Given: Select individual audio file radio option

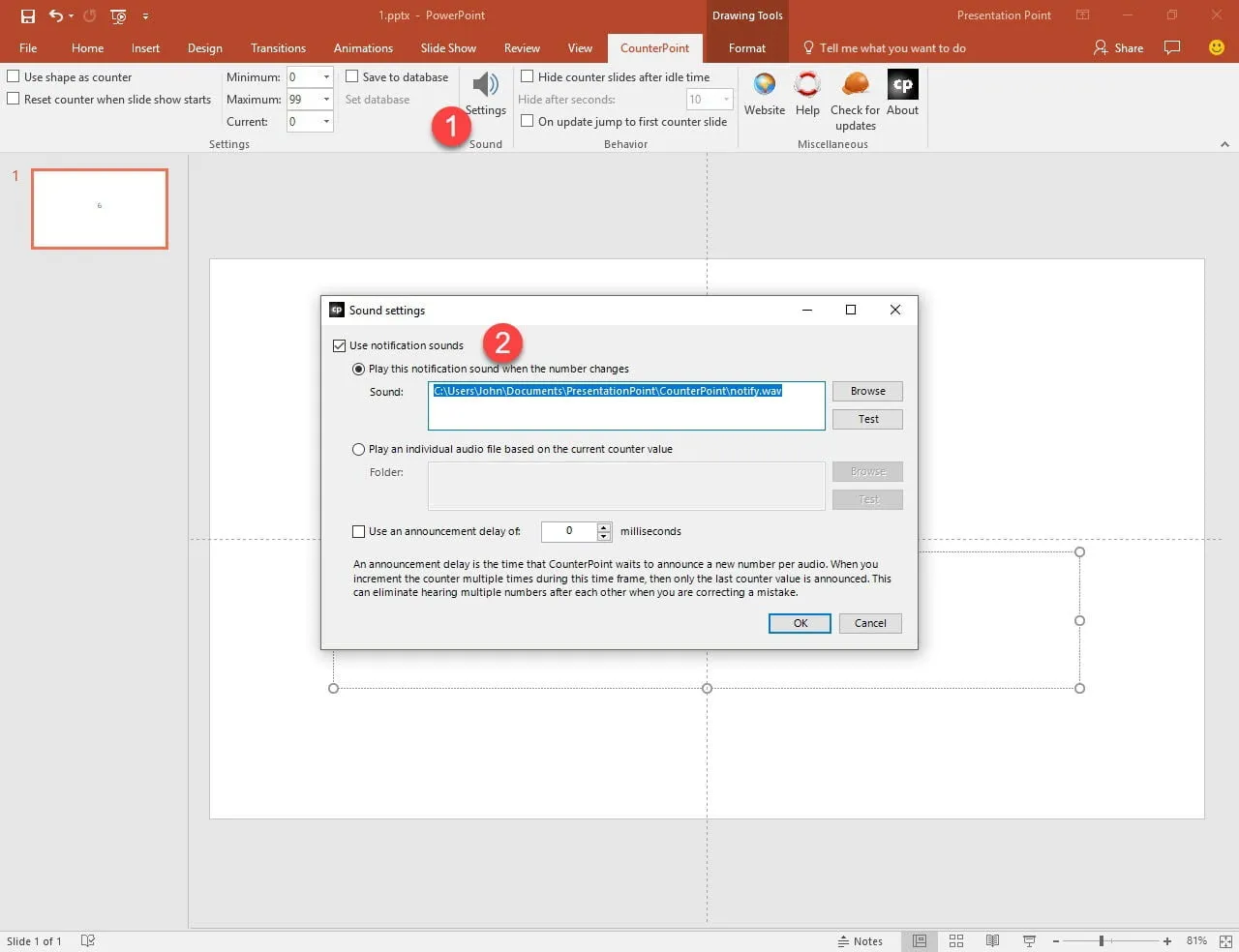Looking at the screenshot, I should click(359, 449).
